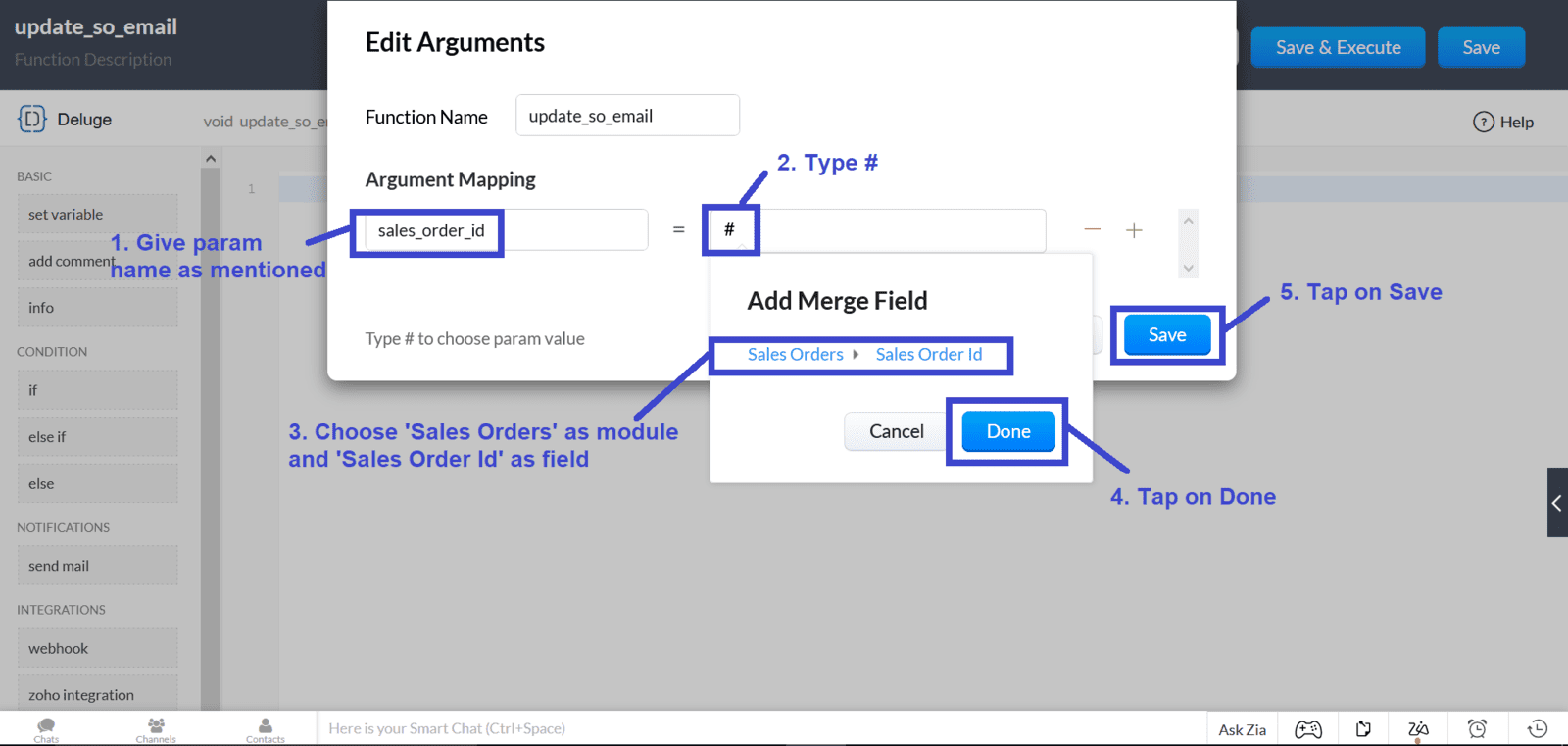The width and height of the screenshot is (1568, 746).
Task: Click the Help label text
Action: coord(1516,122)
